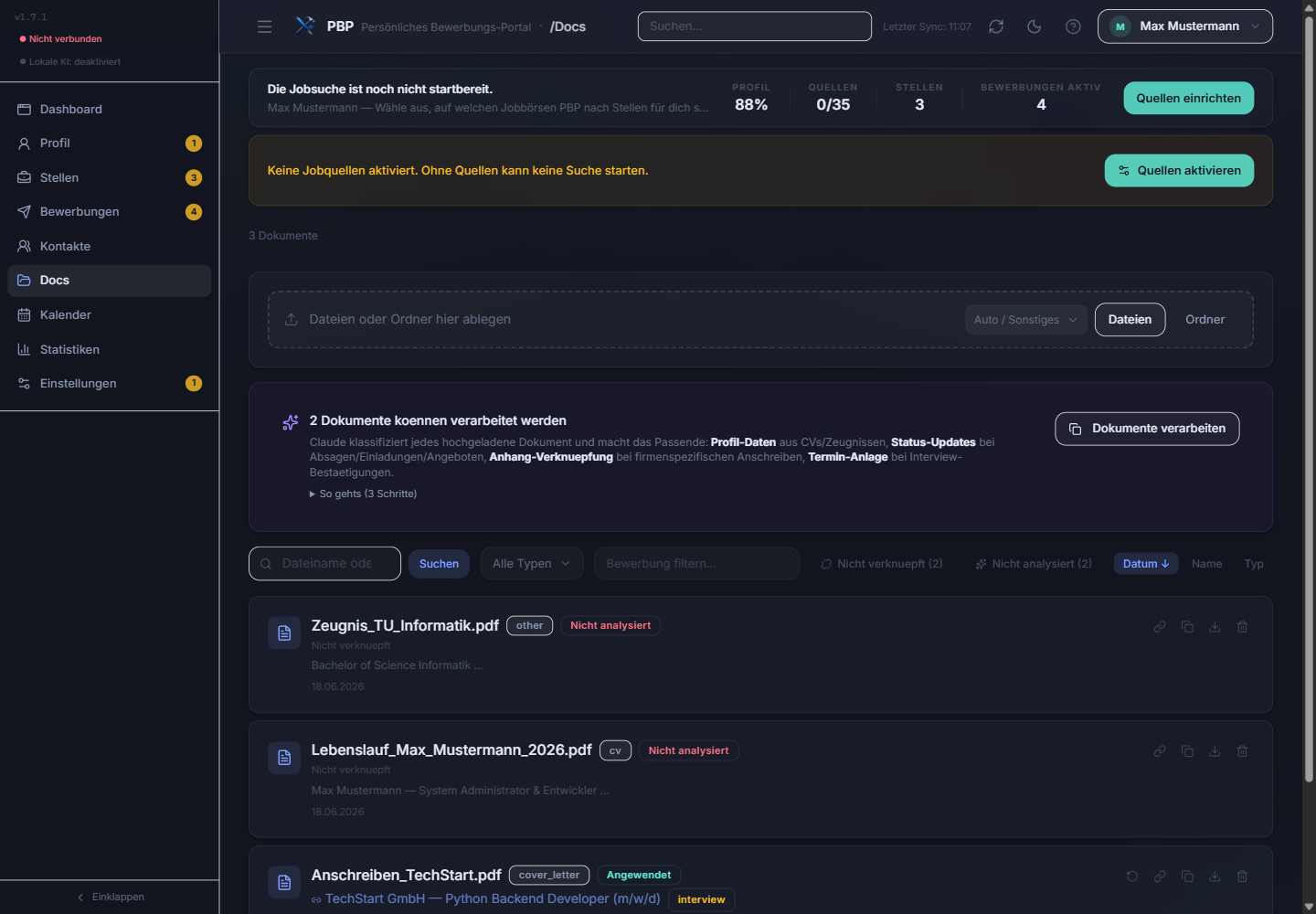Screen dimensions: 1316x914
Task: Go to Statistiken page
Action: point(110,349)
